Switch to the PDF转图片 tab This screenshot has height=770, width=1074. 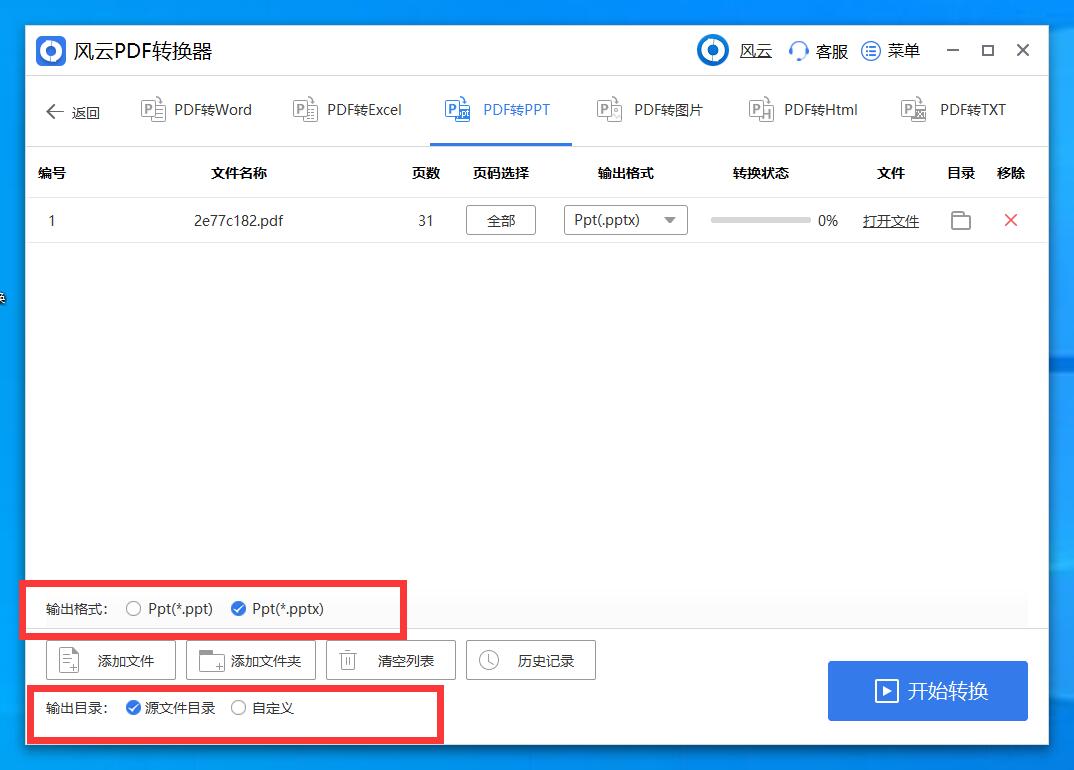649,110
